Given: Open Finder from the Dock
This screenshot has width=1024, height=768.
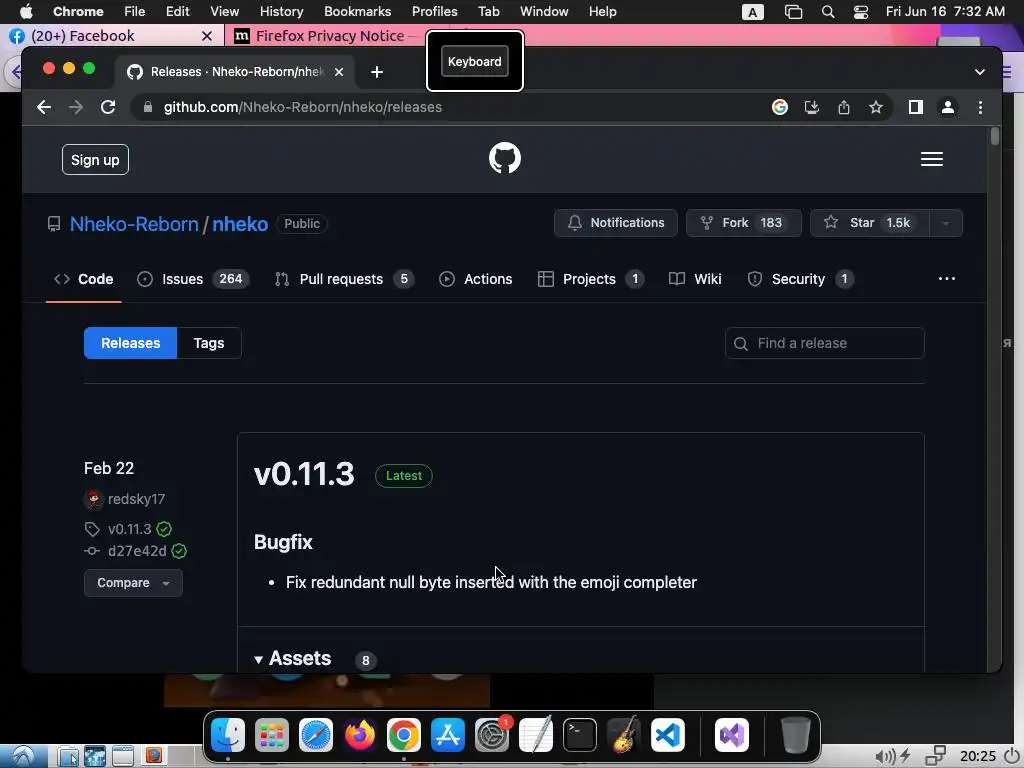Looking at the screenshot, I should 228,735.
